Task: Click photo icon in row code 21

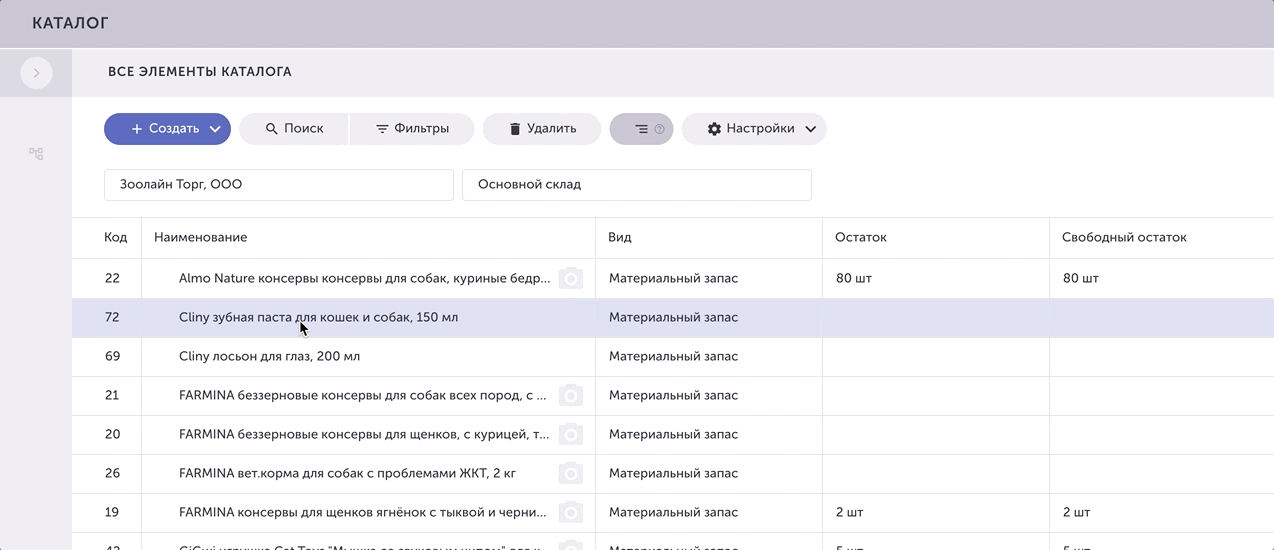Action: coord(570,395)
